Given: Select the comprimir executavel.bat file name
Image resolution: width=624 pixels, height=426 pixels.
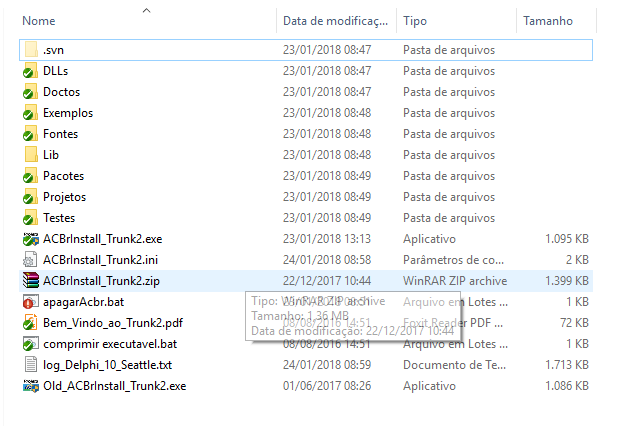Looking at the screenshot, I should [110, 344].
